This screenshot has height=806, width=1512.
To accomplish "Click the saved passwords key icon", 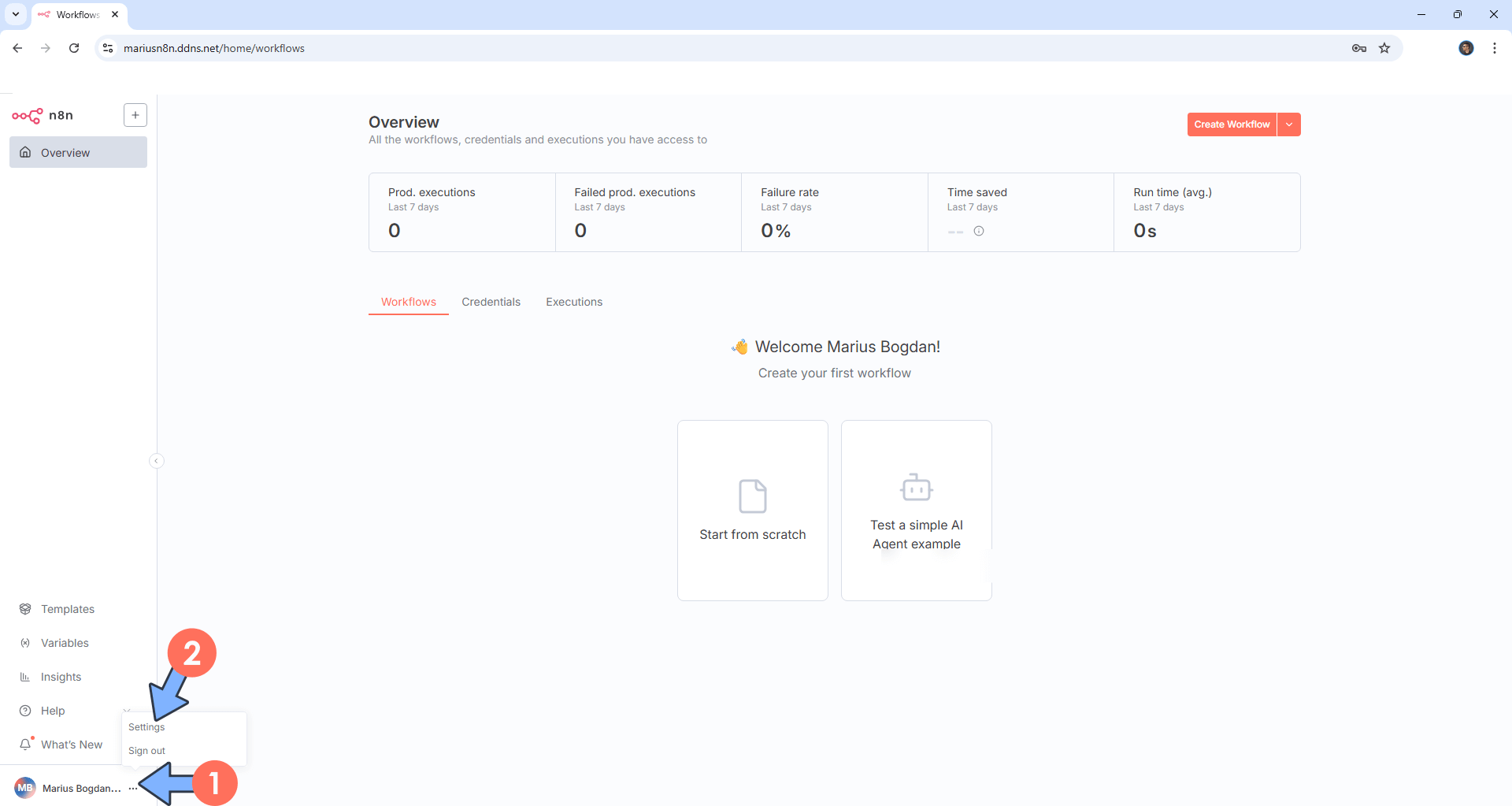I will (x=1359, y=48).
